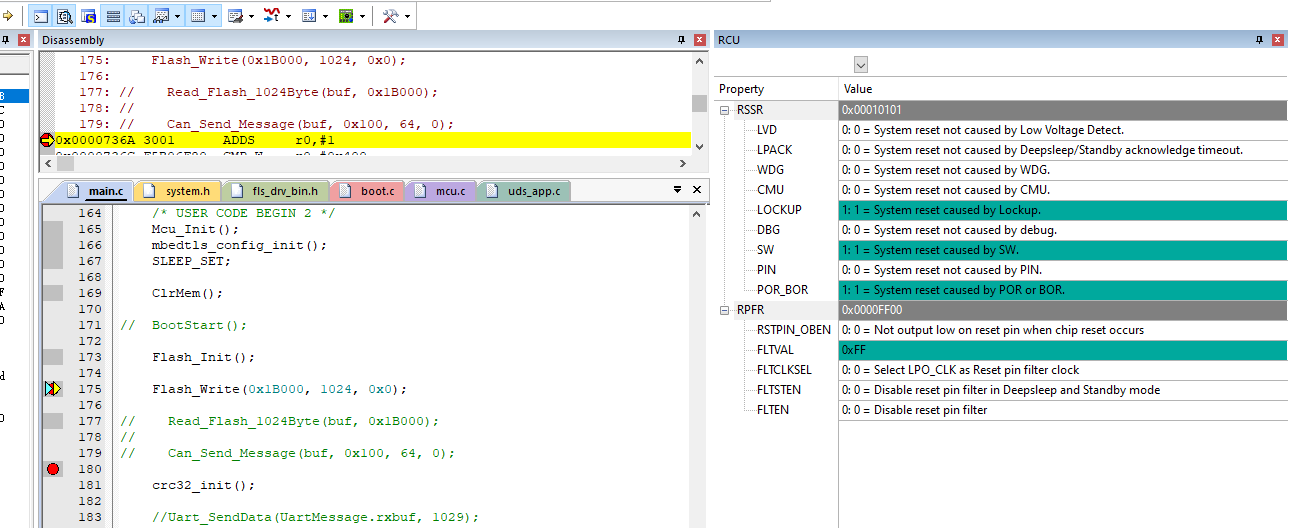Switch to the boot.c tab
The height and width of the screenshot is (528, 1291).
coord(368,190)
